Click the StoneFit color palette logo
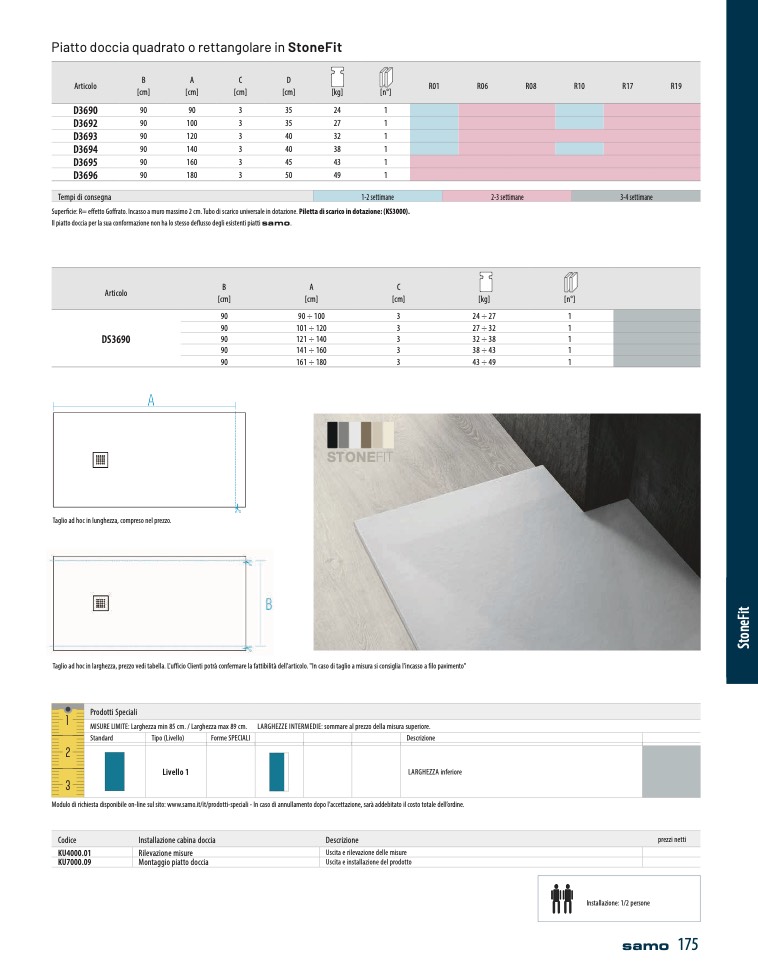Image resolution: width=758 pixels, height=968 pixels. (362, 442)
